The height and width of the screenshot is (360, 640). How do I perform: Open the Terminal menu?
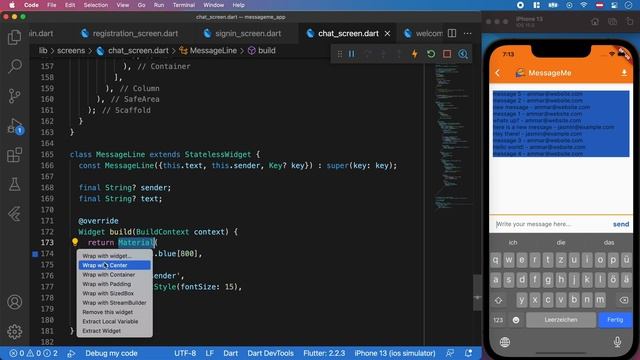(x=183, y=5)
